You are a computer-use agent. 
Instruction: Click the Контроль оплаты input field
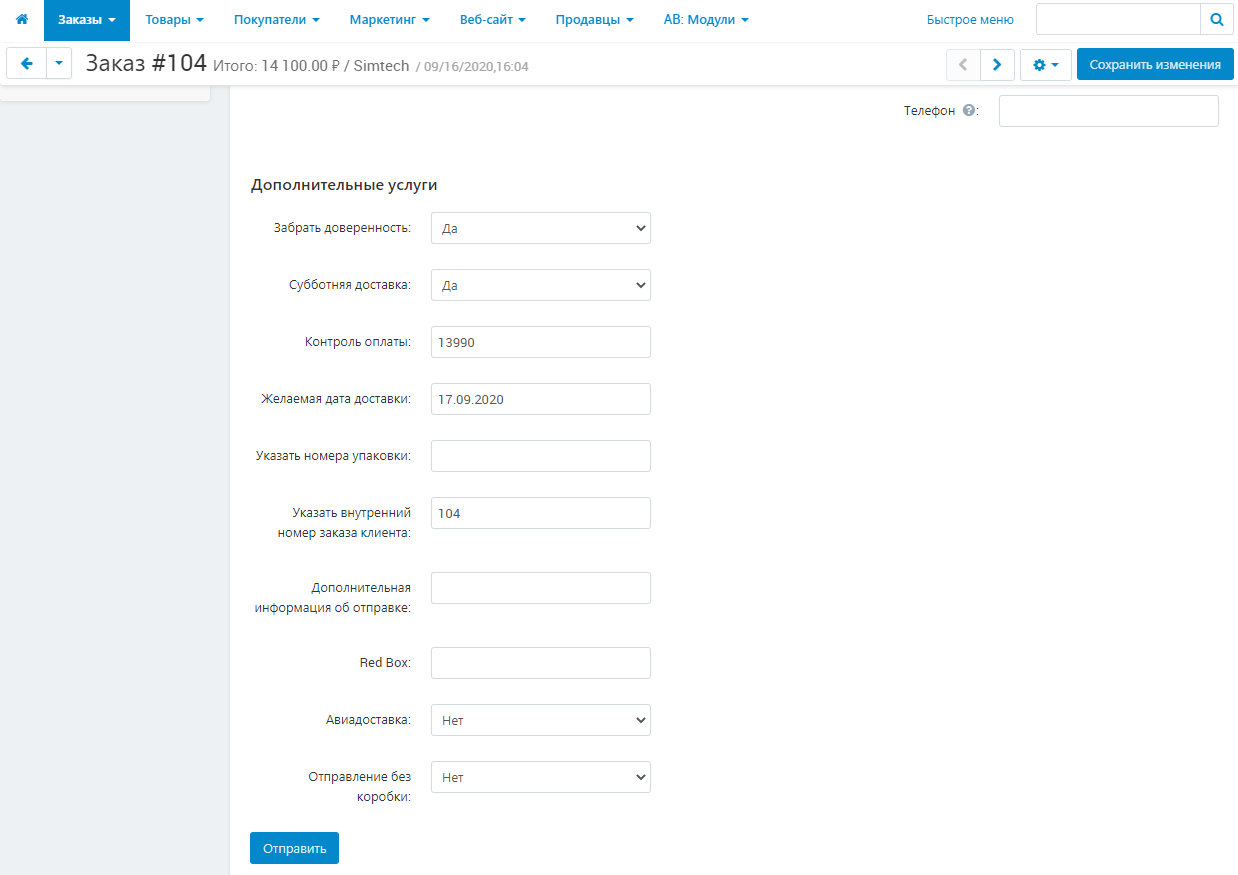coord(540,342)
